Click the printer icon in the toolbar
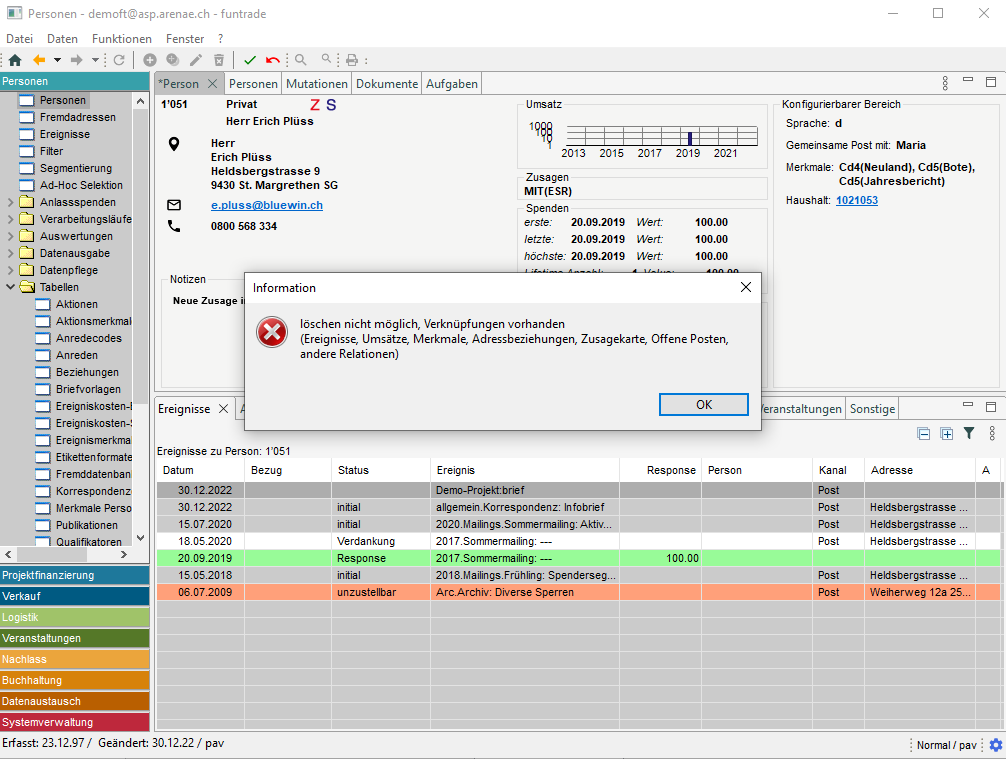Viewport: 1006px width, 759px height. pos(352,60)
